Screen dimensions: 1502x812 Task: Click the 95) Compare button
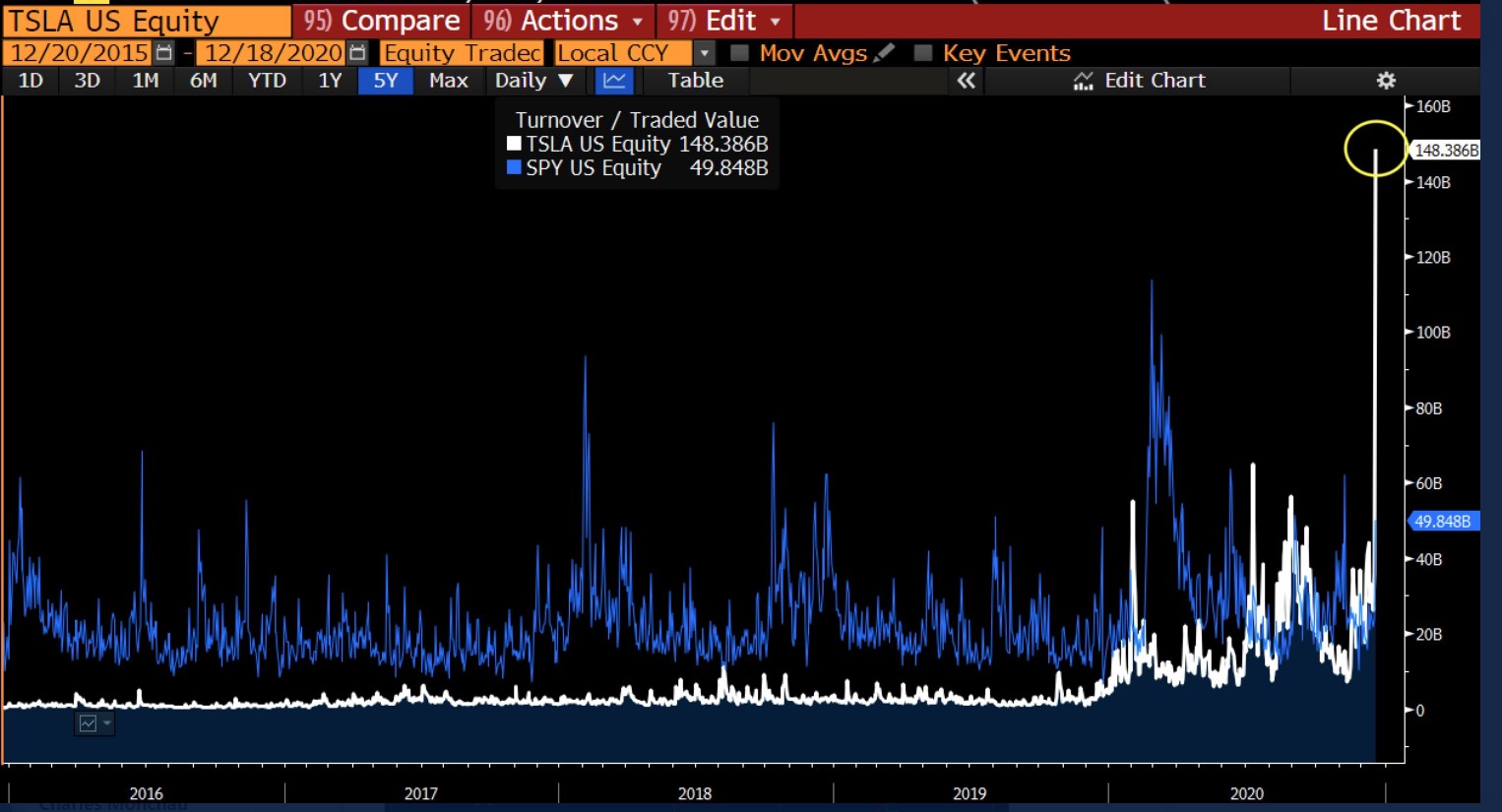pyautogui.click(x=381, y=21)
